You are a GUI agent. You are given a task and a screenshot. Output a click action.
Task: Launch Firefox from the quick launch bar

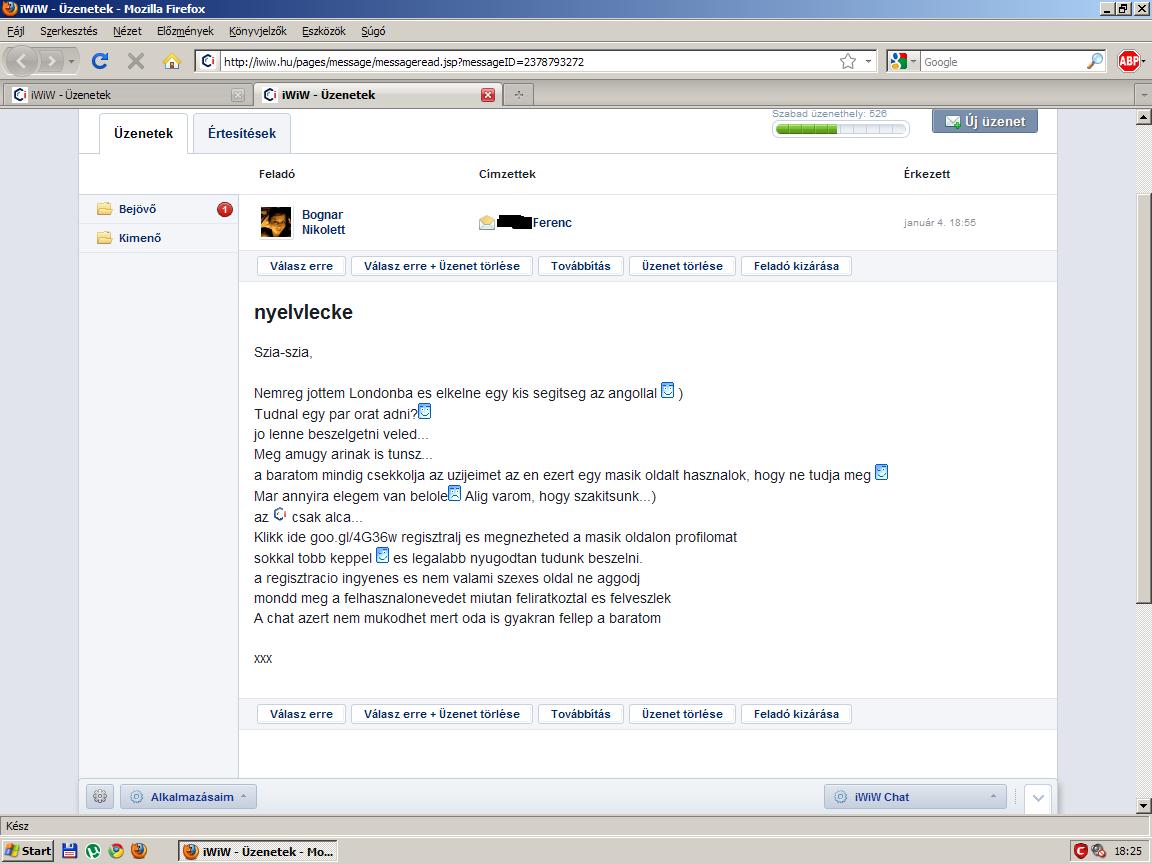(139, 851)
